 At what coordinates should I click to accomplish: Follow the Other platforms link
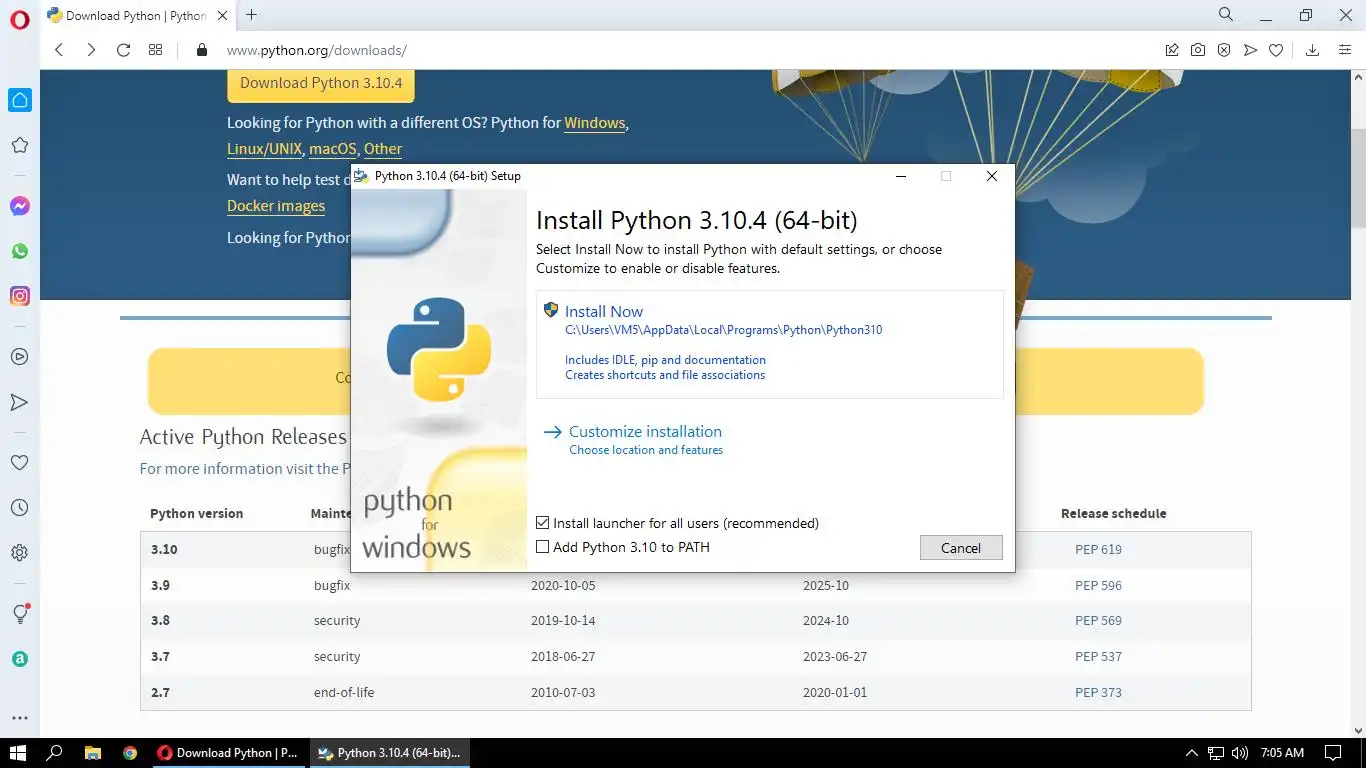[383, 149]
